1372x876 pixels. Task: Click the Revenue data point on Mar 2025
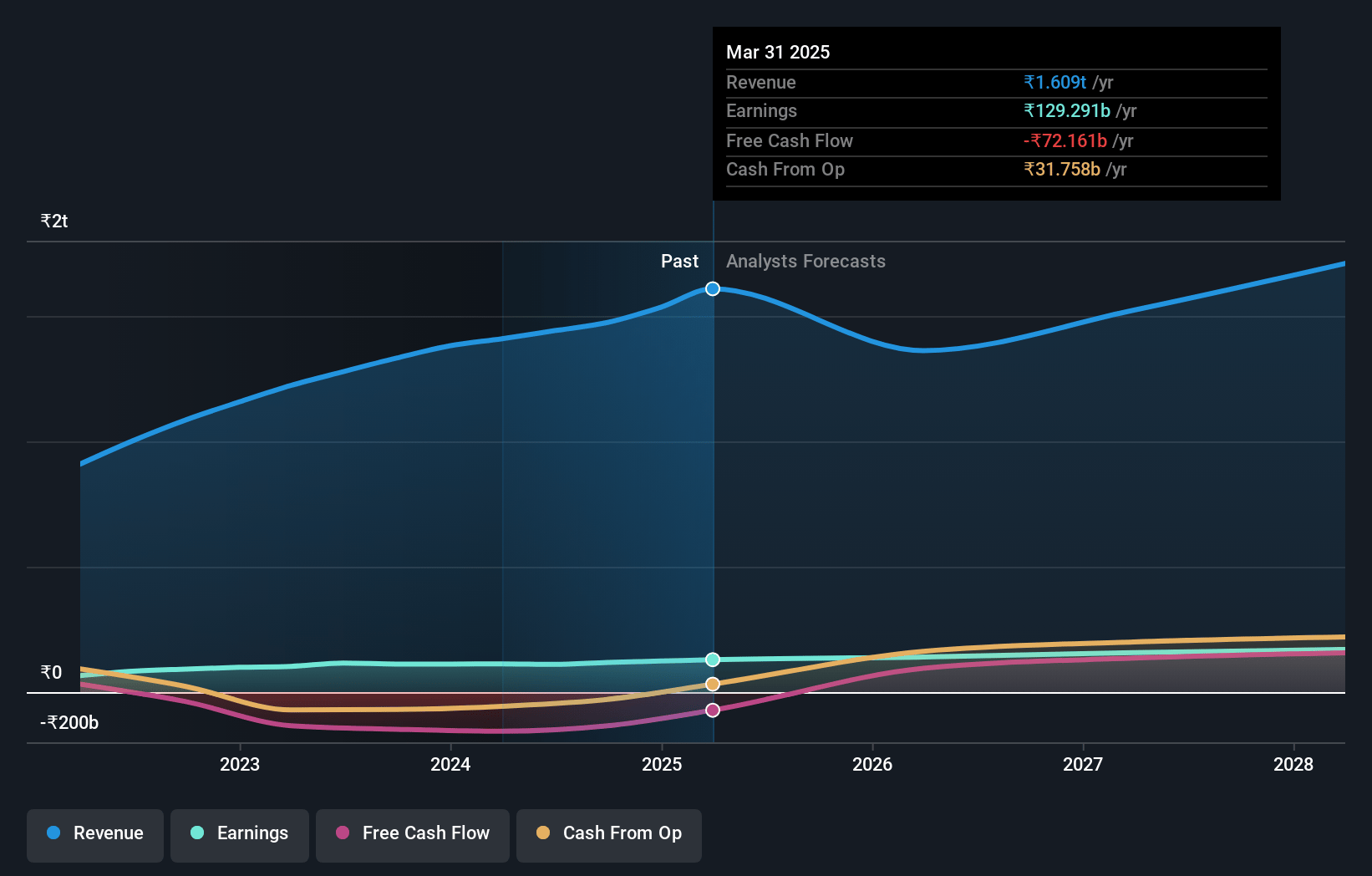(713, 288)
